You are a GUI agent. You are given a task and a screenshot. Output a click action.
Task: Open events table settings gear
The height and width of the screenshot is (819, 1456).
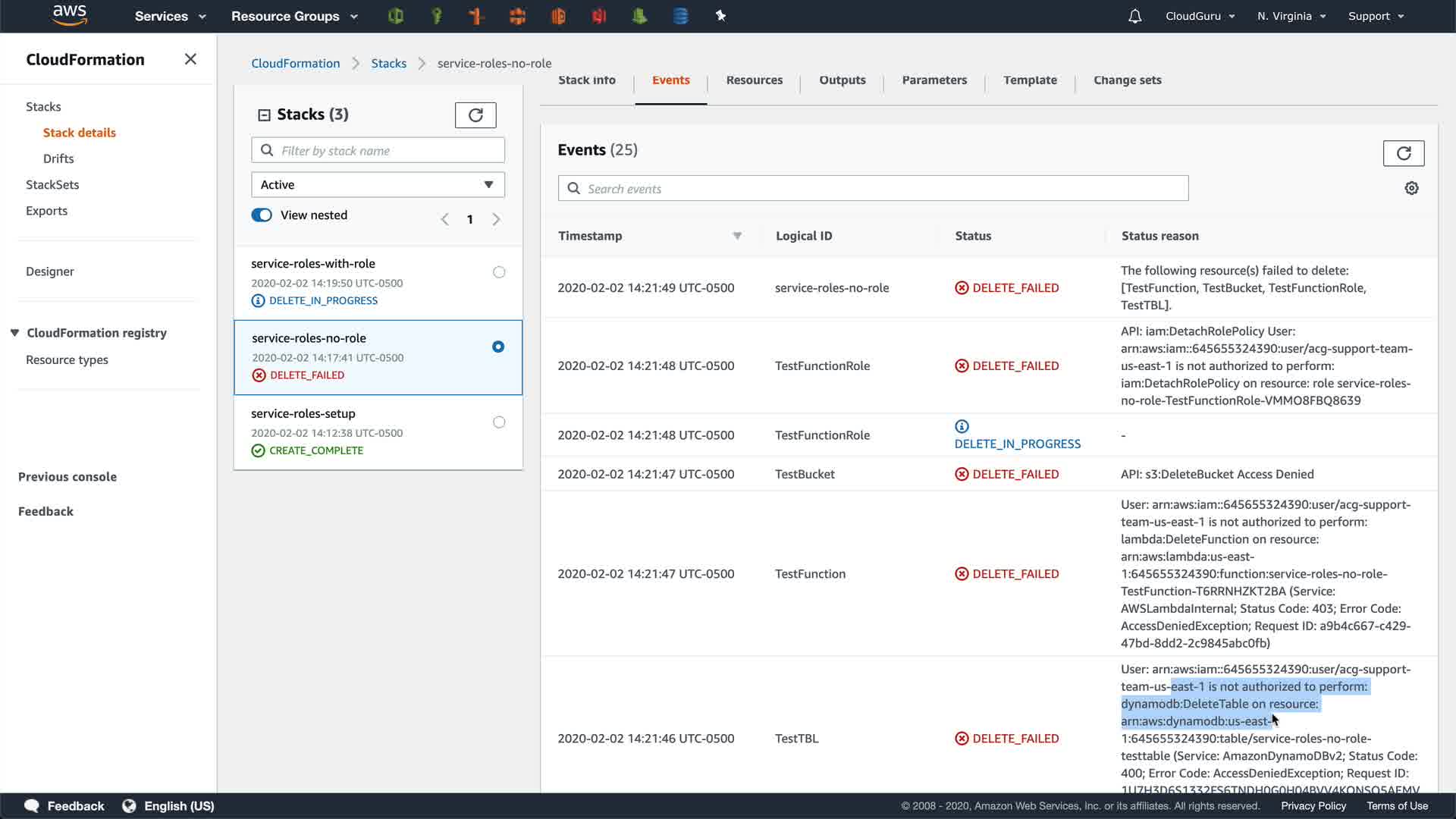[1411, 188]
